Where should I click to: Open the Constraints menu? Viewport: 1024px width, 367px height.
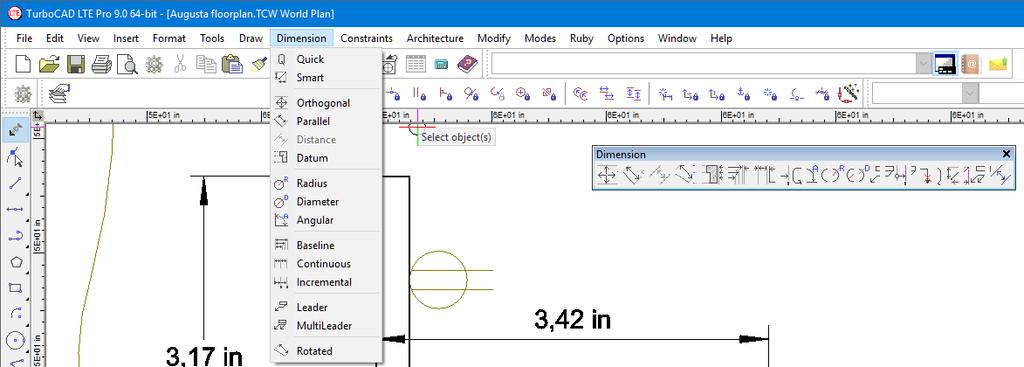pos(366,38)
